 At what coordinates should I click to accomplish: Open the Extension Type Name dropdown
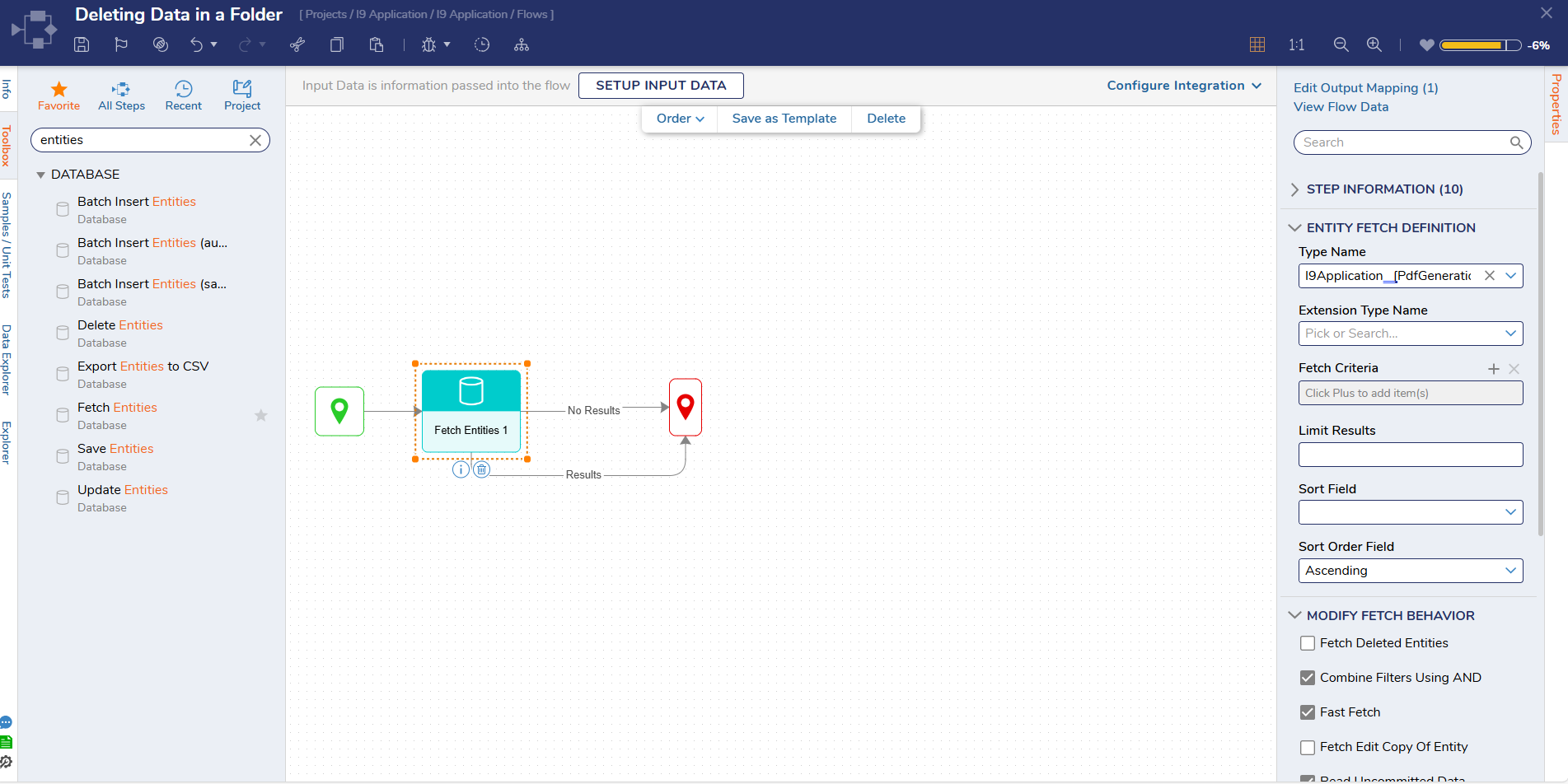click(x=1410, y=334)
